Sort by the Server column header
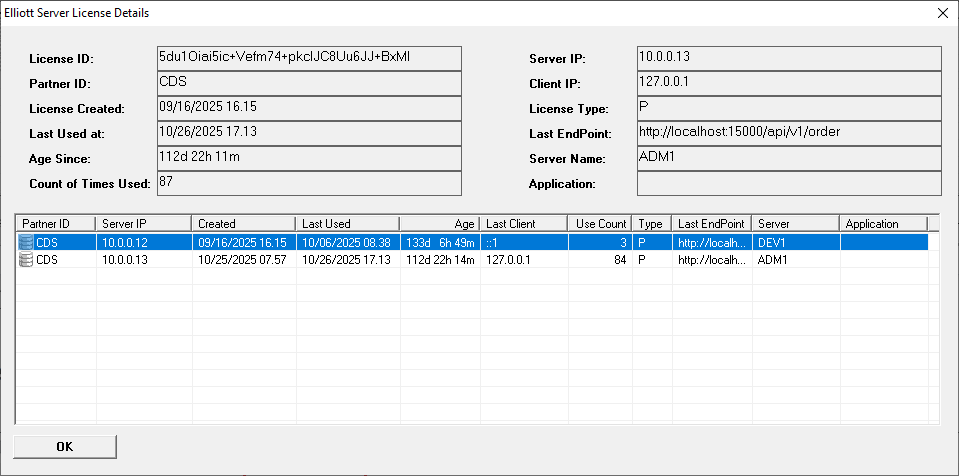Screen dimensions: 959x476 (796, 224)
